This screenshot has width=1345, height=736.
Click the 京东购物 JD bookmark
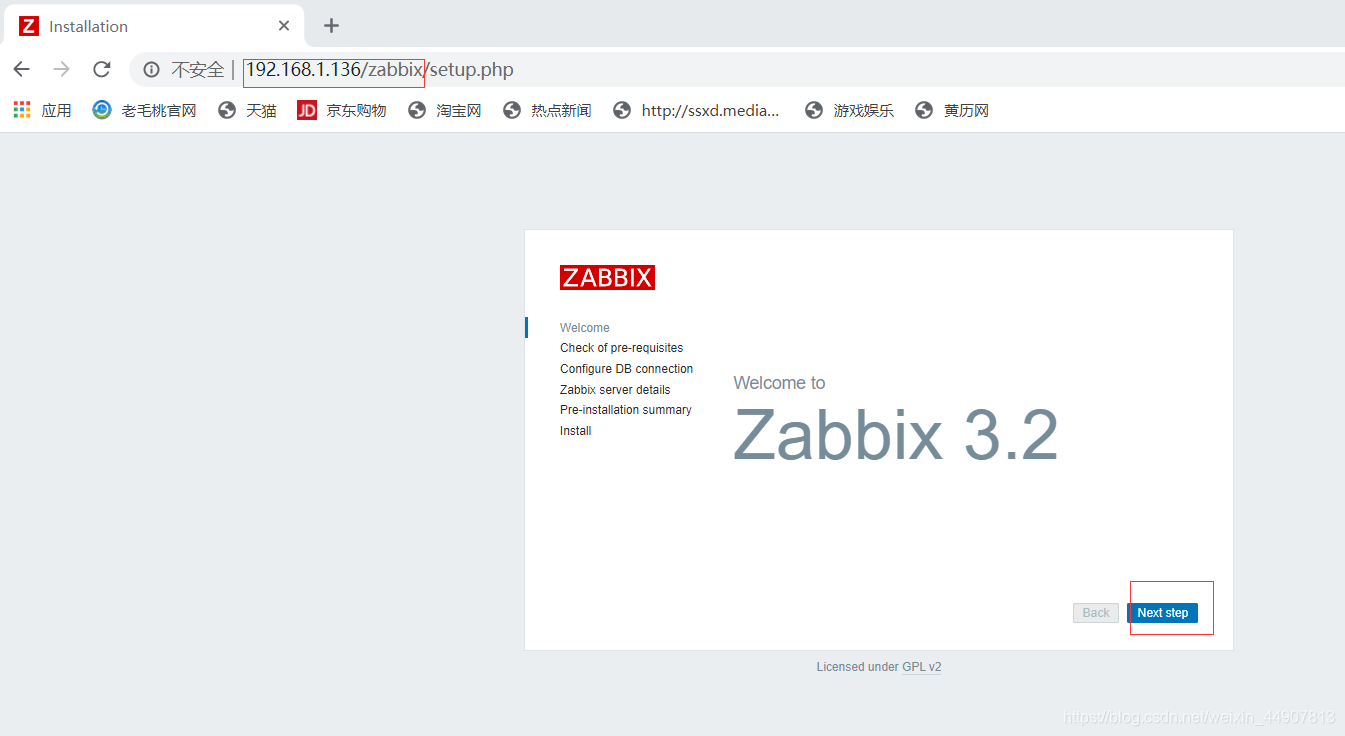342,110
